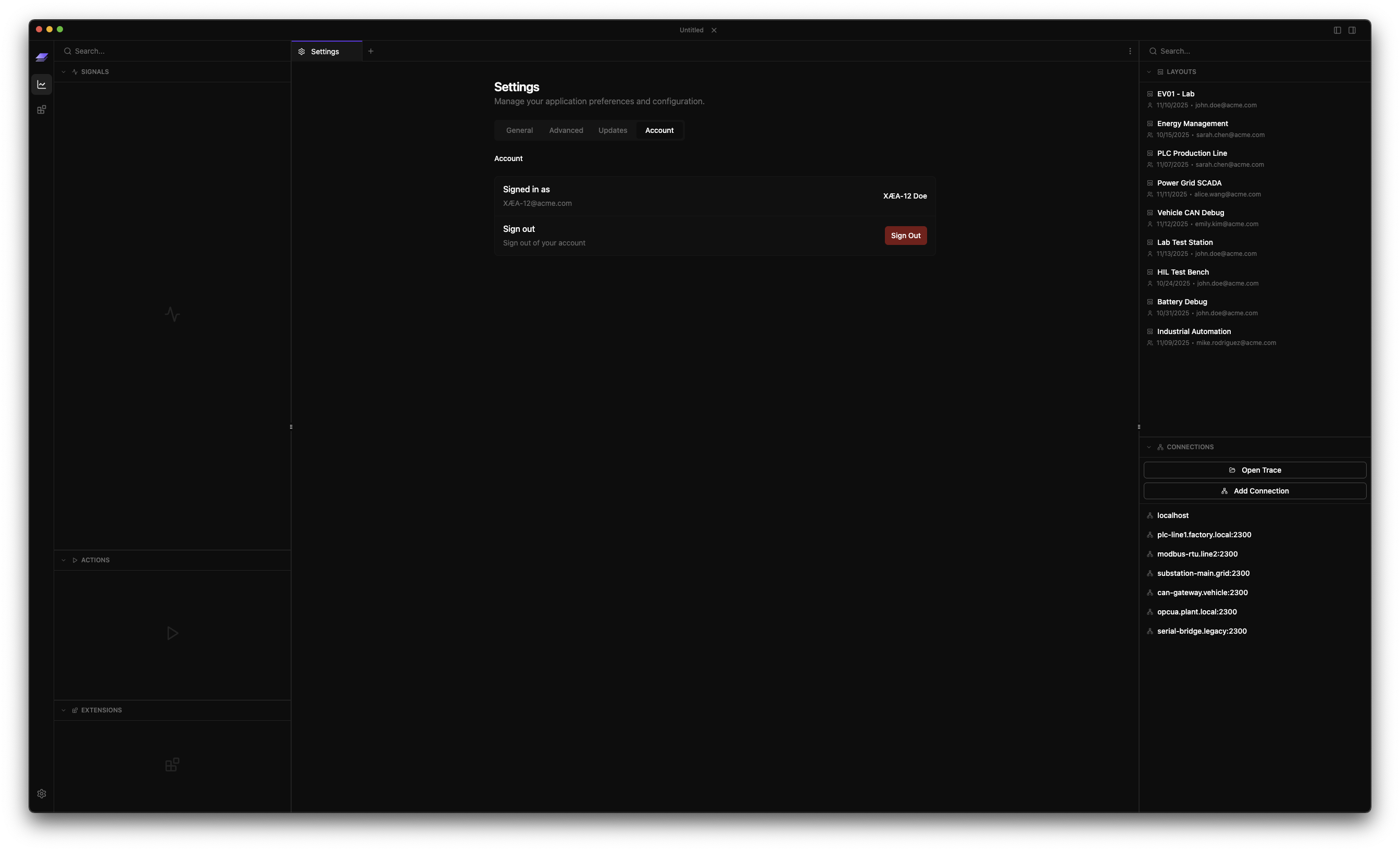This screenshot has height=851, width=1400.
Task: Select the Power Grid SCADA layout
Action: tap(1189, 183)
